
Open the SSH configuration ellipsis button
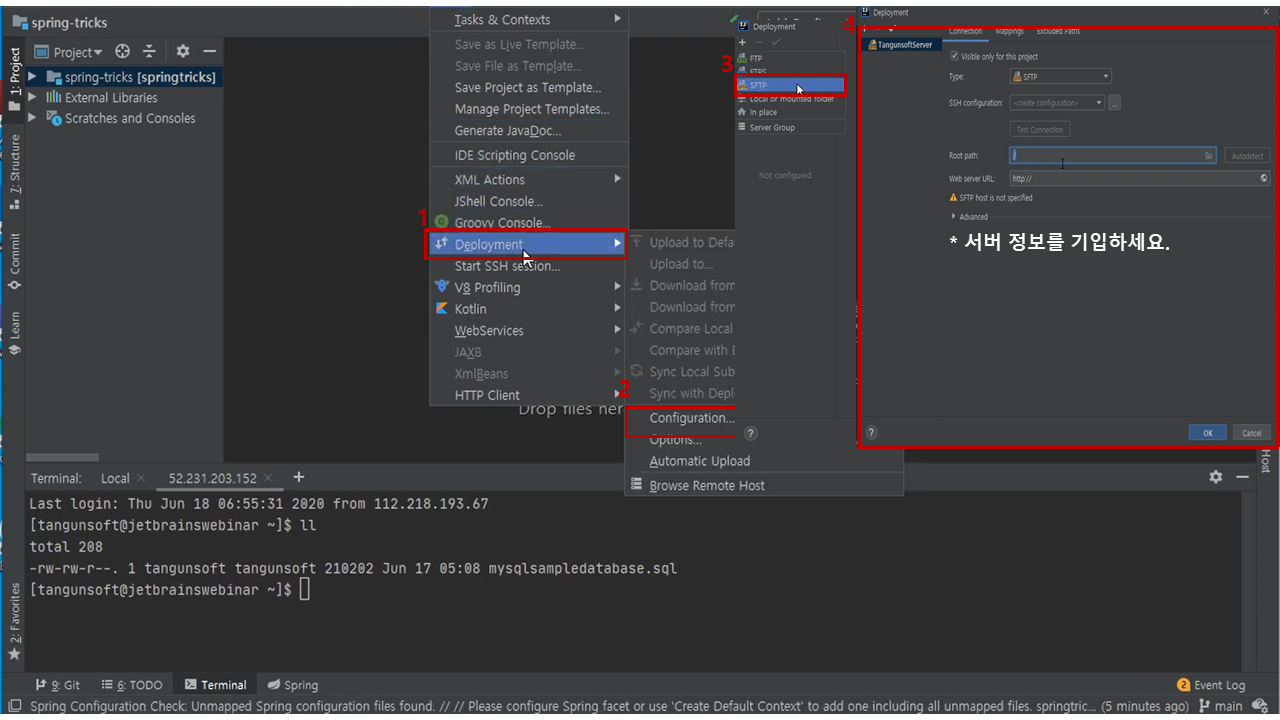click(1114, 103)
